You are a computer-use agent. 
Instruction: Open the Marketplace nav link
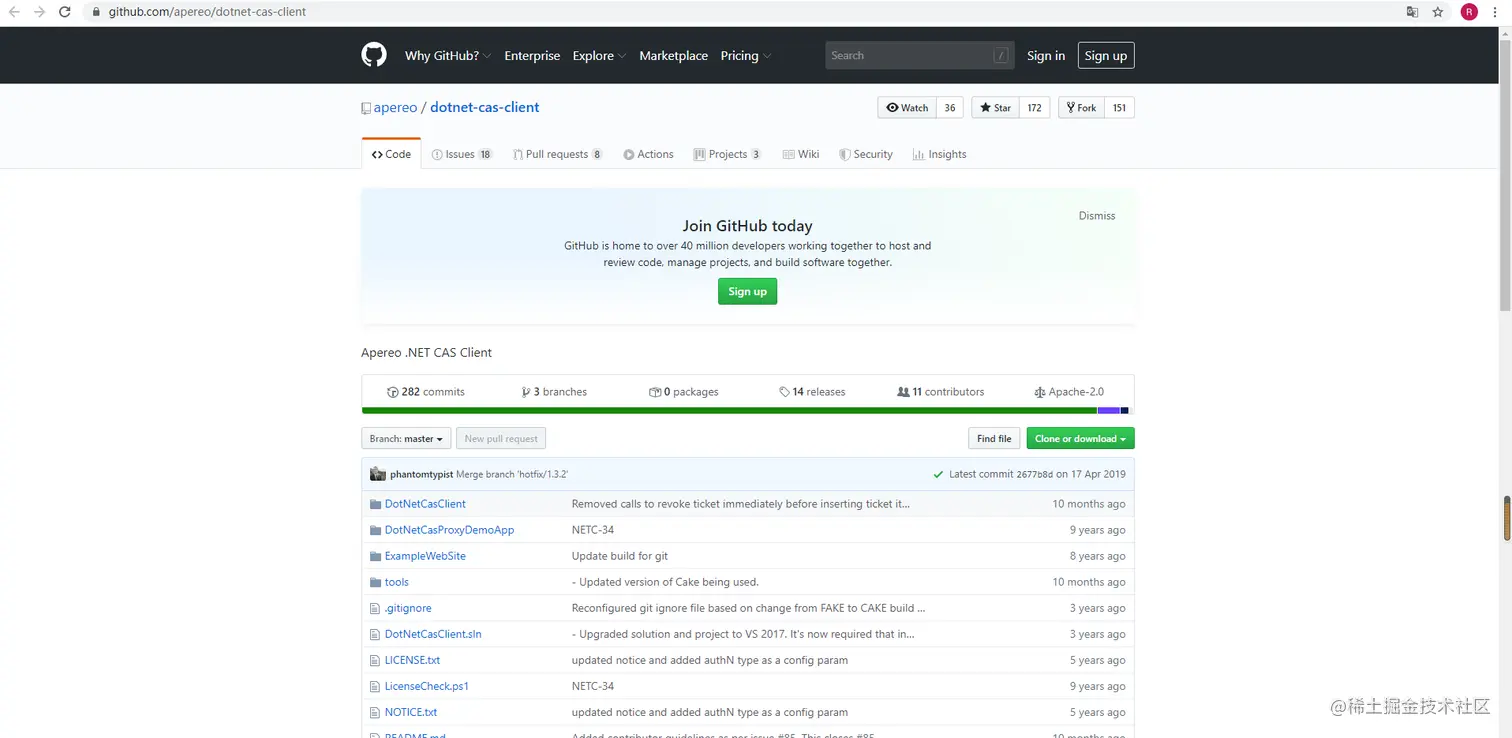click(x=674, y=56)
